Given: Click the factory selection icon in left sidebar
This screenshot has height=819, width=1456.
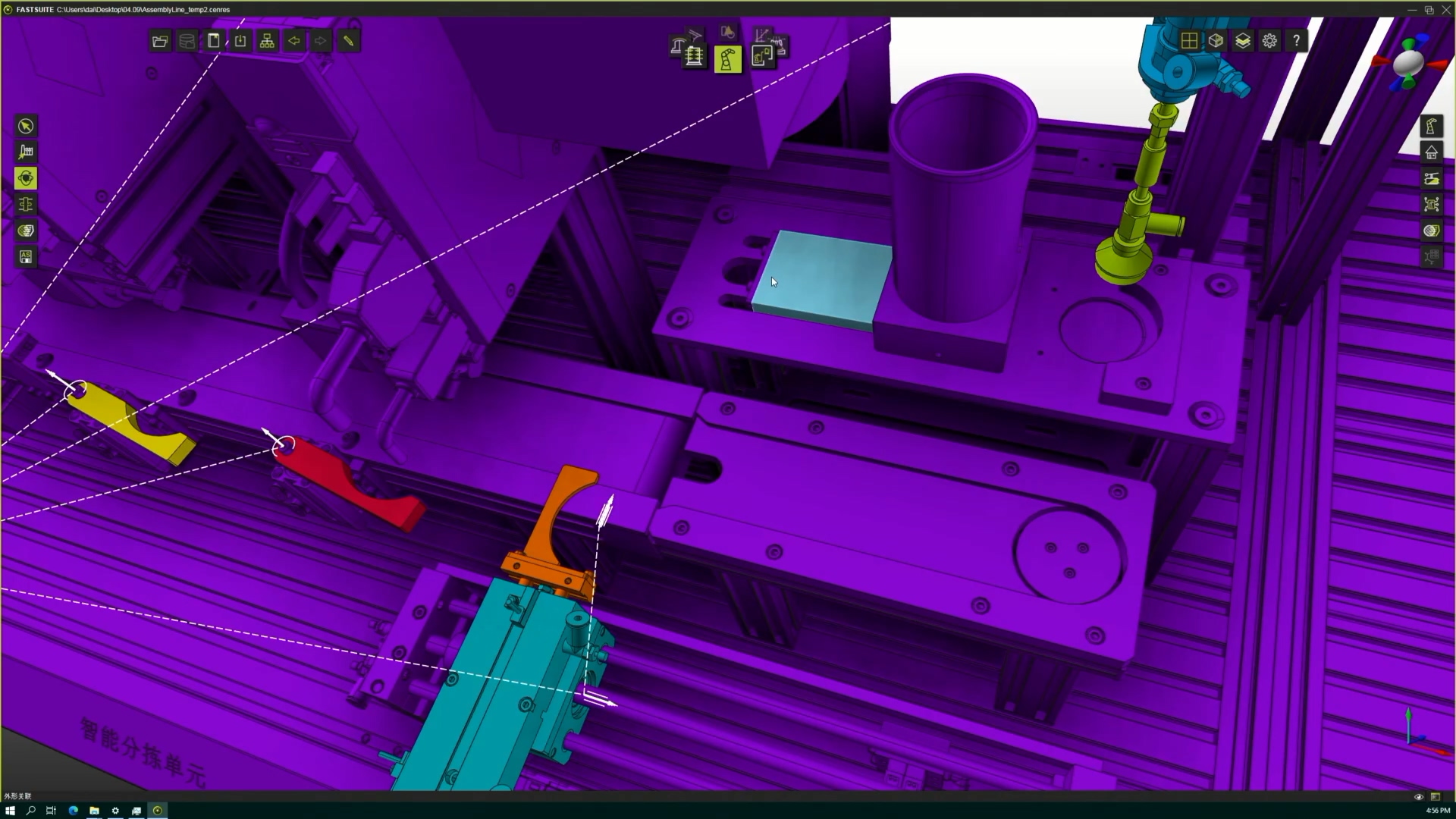Looking at the screenshot, I should tap(26, 152).
